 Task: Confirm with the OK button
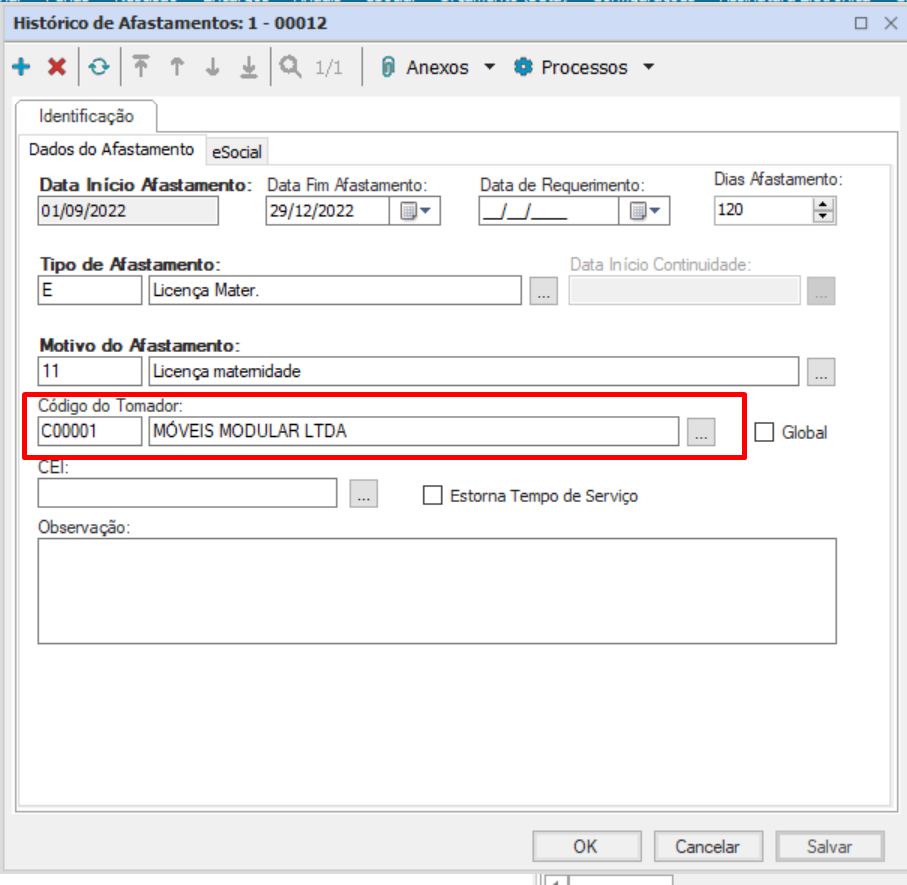(587, 847)
